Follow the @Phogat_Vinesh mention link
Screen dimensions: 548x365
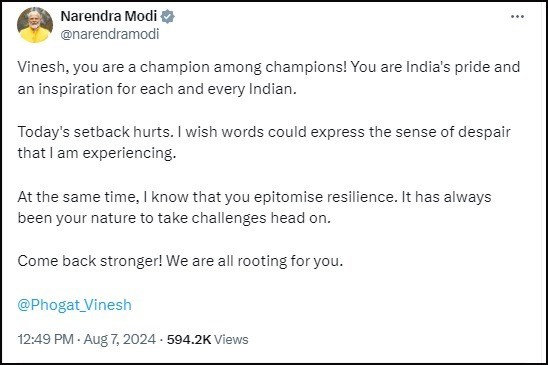(x=74, y=305)
